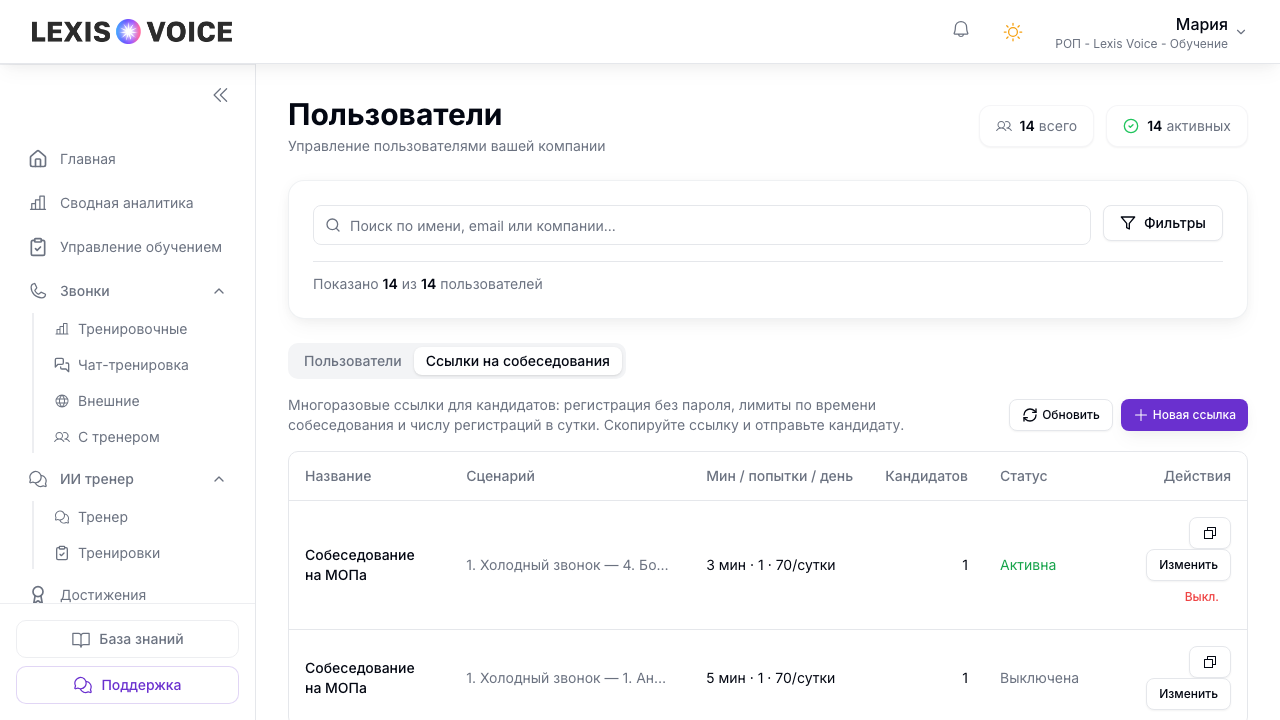
Task: Click the search input for users
Action: point(702,225)
